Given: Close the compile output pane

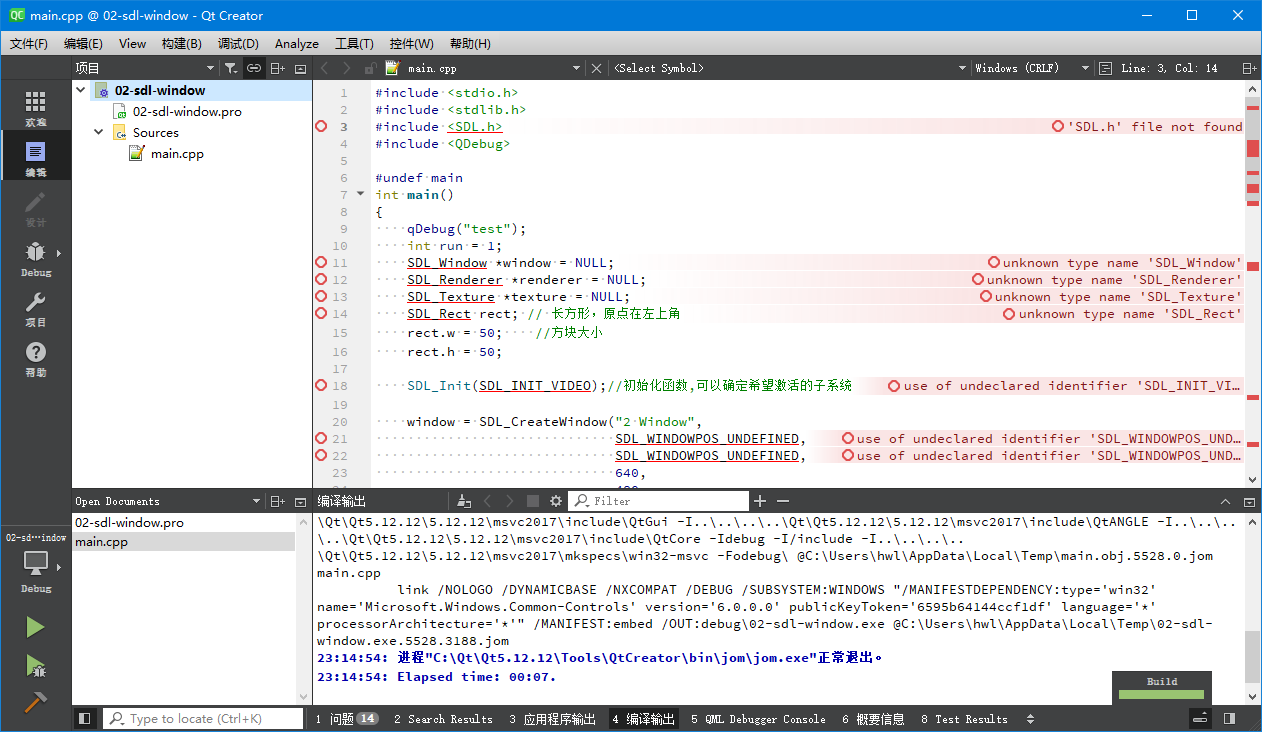Looking at the screenshot, I should tap(1249, 501).
